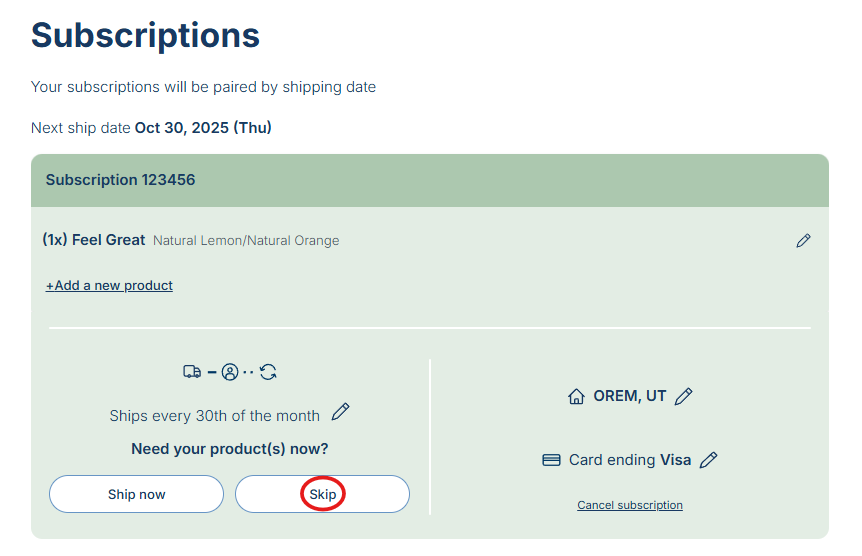Viewport: 862px width, 556px height.
Task: Select the Subscription 123456 header
Action: point(121,180)
